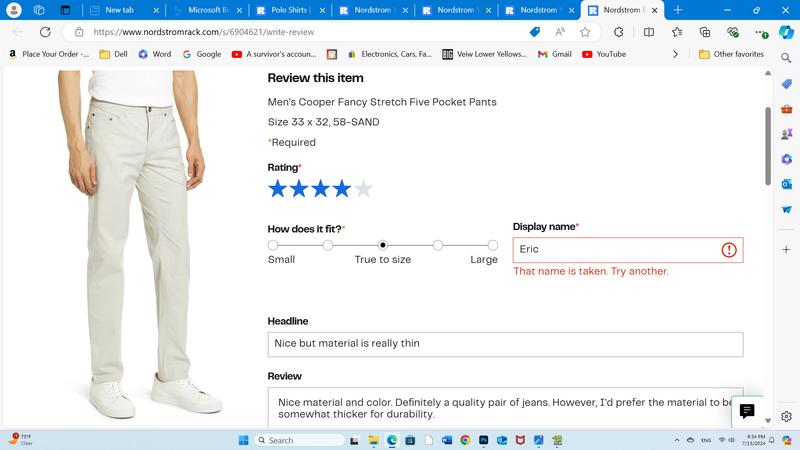Select the Large fit radio button
800x450 pixels.
pos(493,245)
